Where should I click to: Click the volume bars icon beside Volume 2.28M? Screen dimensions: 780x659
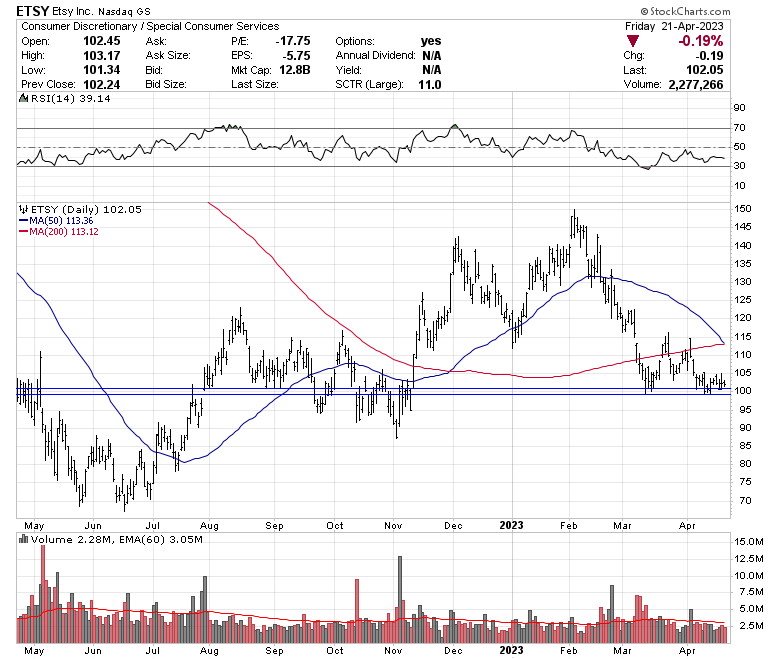[x=23, y=539]
